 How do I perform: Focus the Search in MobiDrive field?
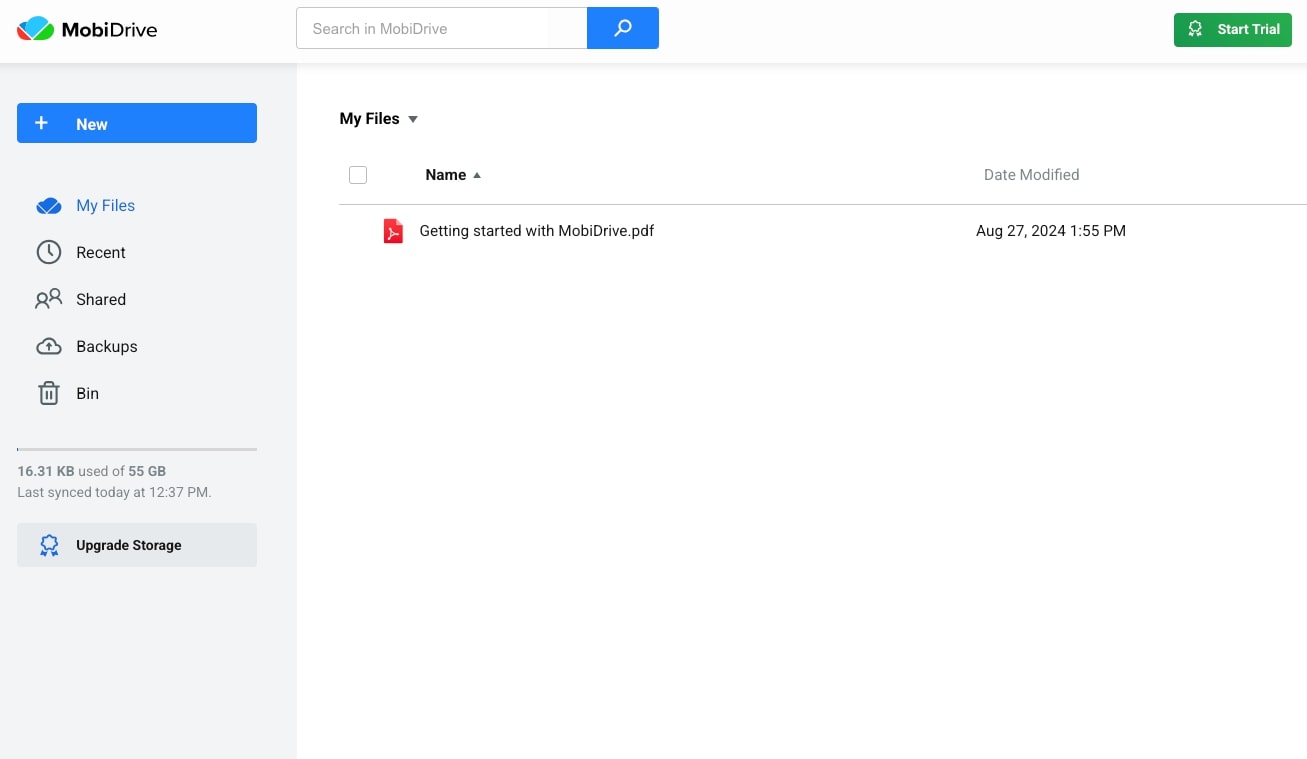tap(441, 28)
